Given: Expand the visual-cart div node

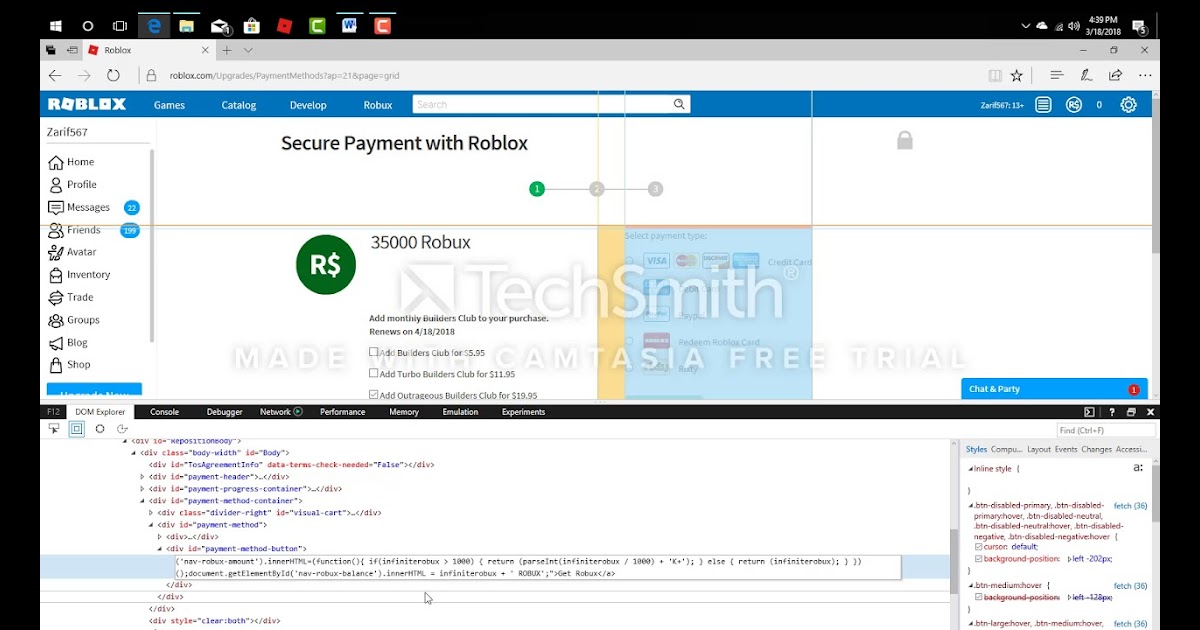Looking at the screenshot, I should [x=151, y=513].
